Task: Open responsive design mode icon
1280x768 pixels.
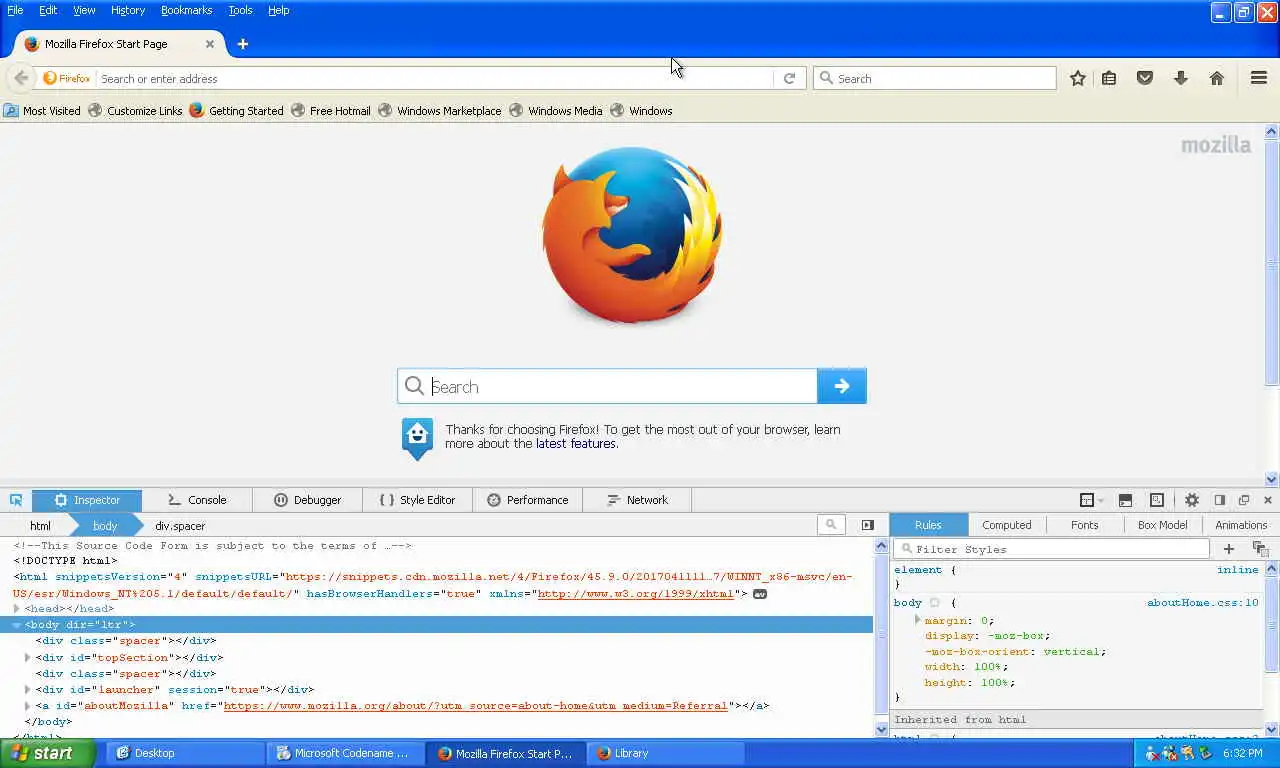Action: pos(1157,500)
